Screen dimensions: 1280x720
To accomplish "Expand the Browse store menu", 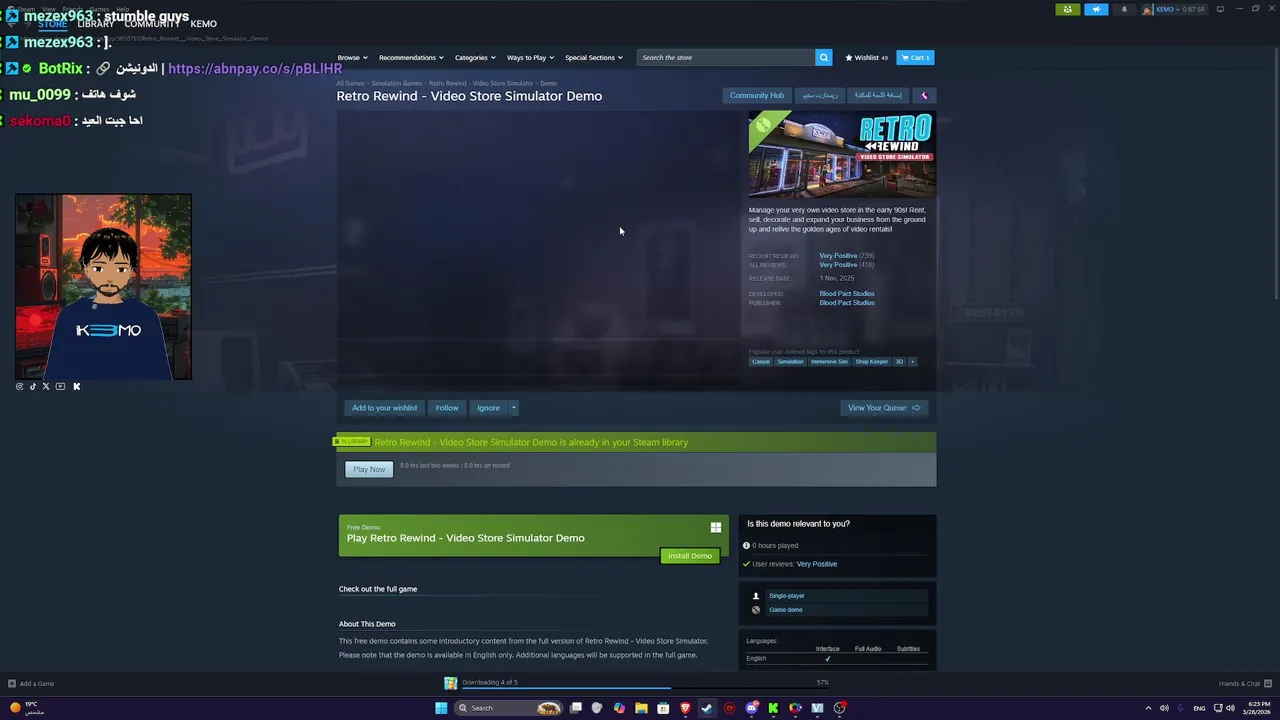I will 352,57.
